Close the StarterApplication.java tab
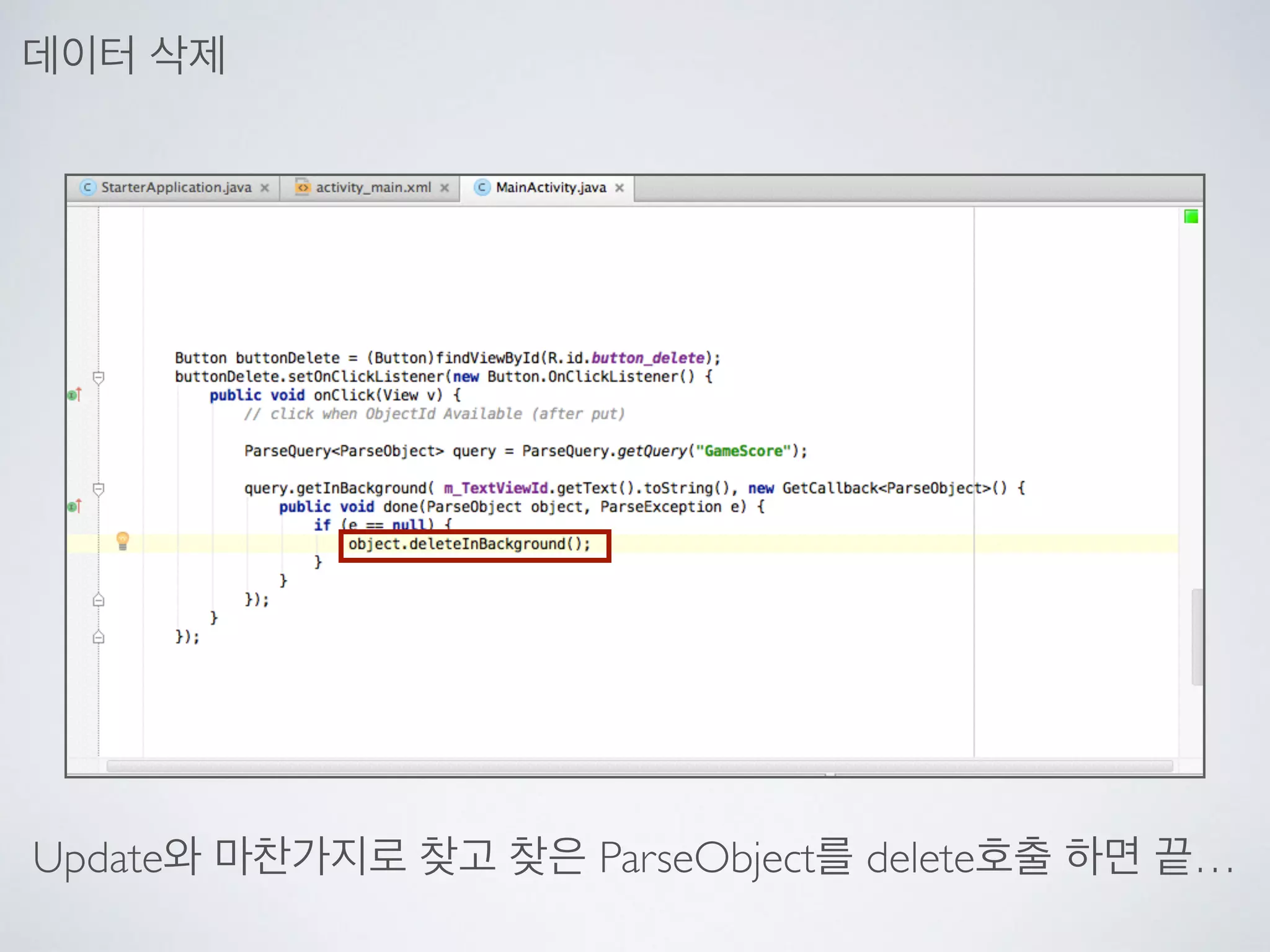 pos(265,188)
